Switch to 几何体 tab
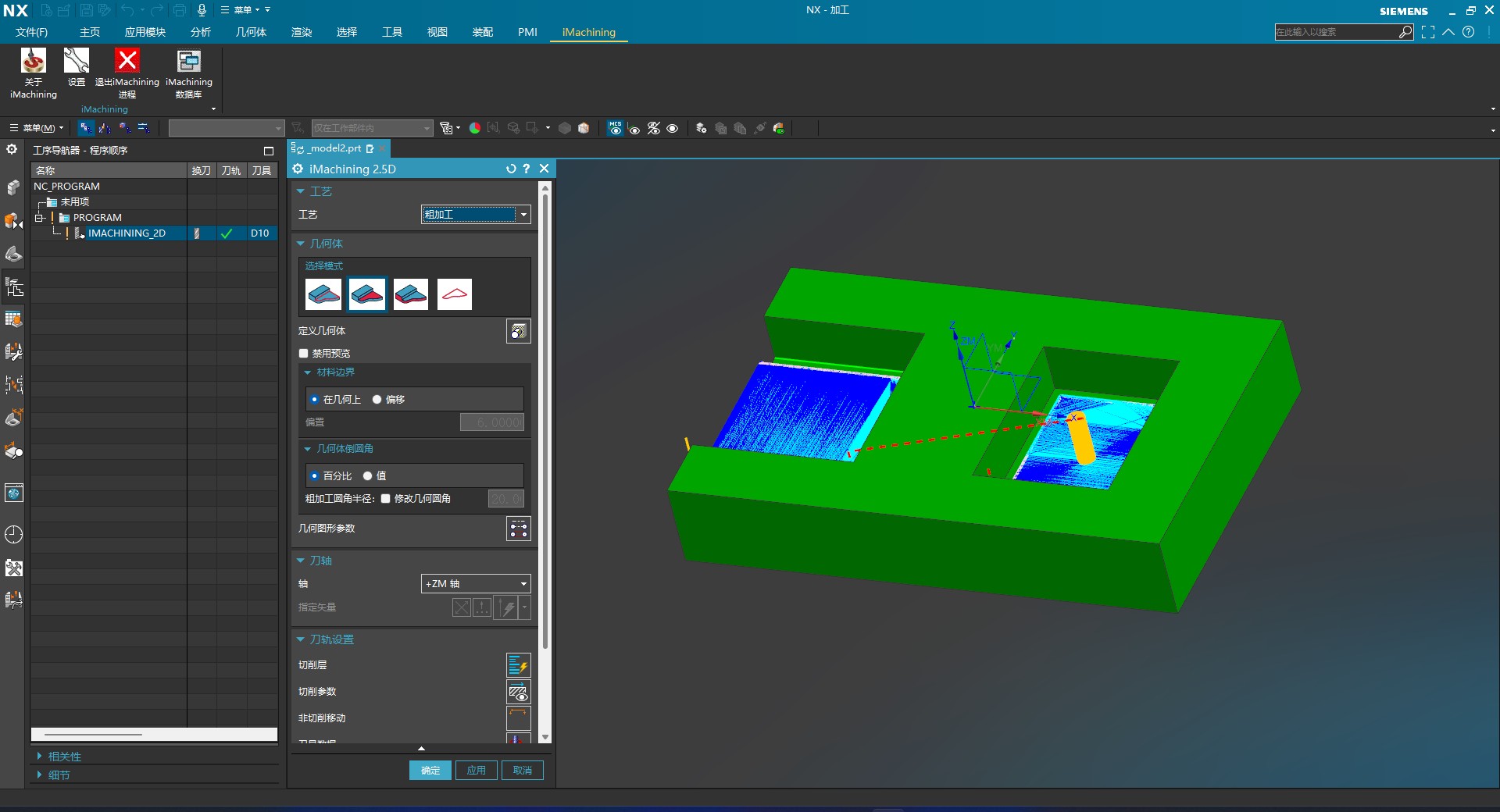Viewport: 1500px width, 812px height. pos(252,32)
